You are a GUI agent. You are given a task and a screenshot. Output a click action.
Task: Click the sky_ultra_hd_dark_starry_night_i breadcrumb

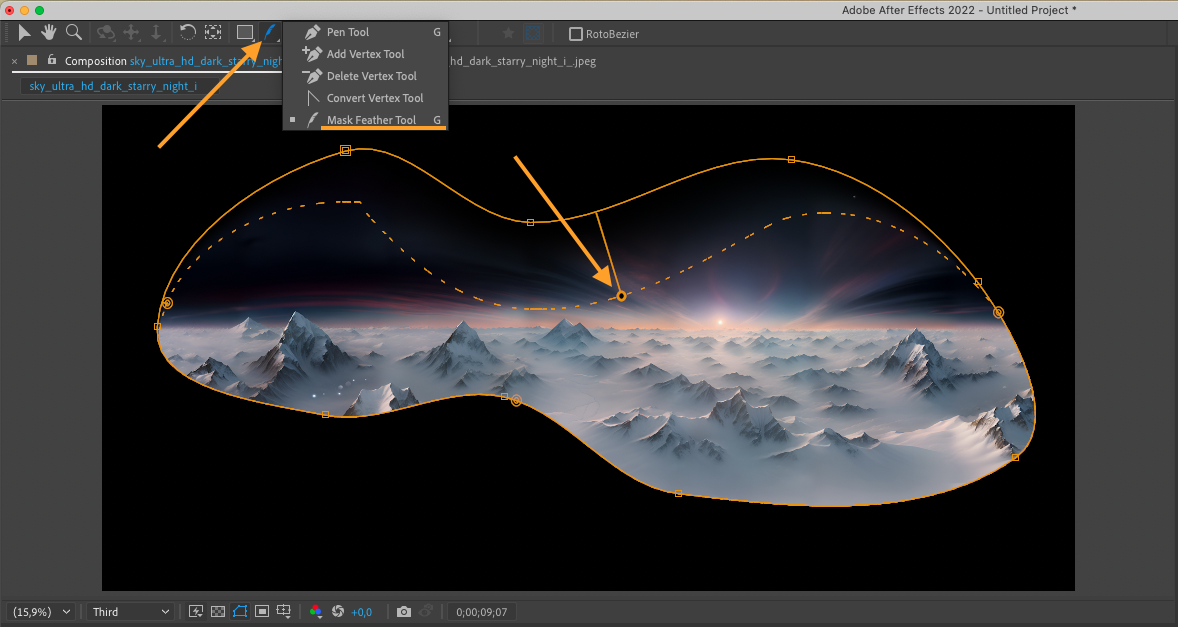tap(113, 86)
